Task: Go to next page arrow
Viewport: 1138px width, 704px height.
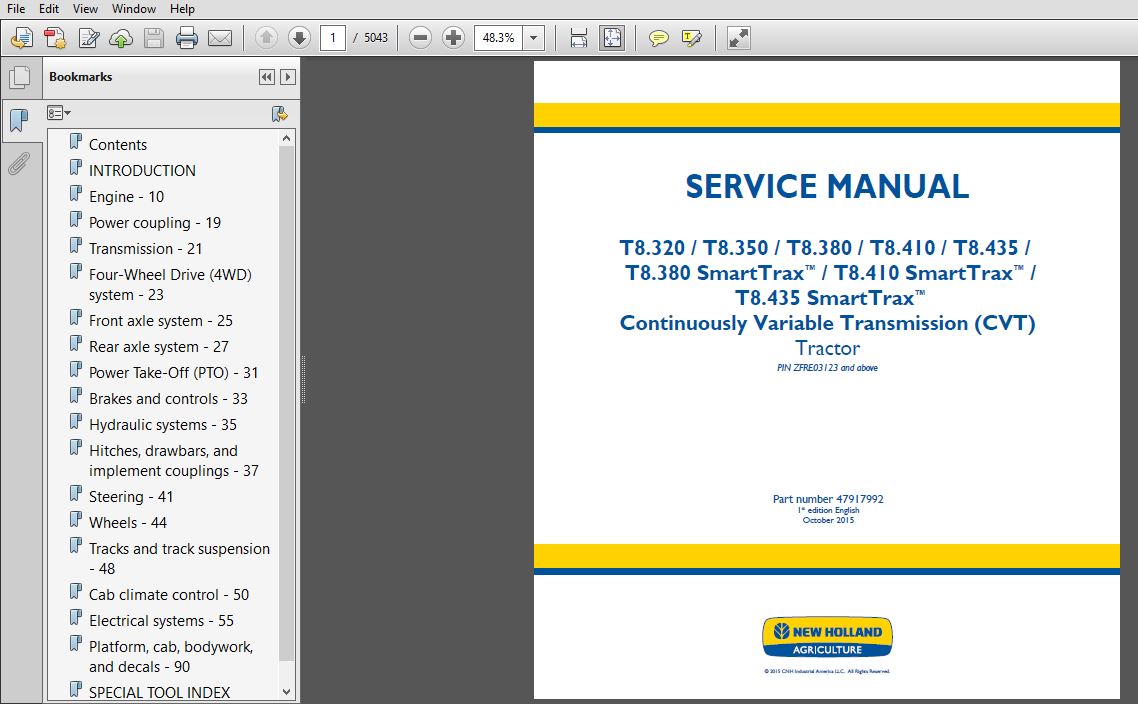Action: click(299, 38)
